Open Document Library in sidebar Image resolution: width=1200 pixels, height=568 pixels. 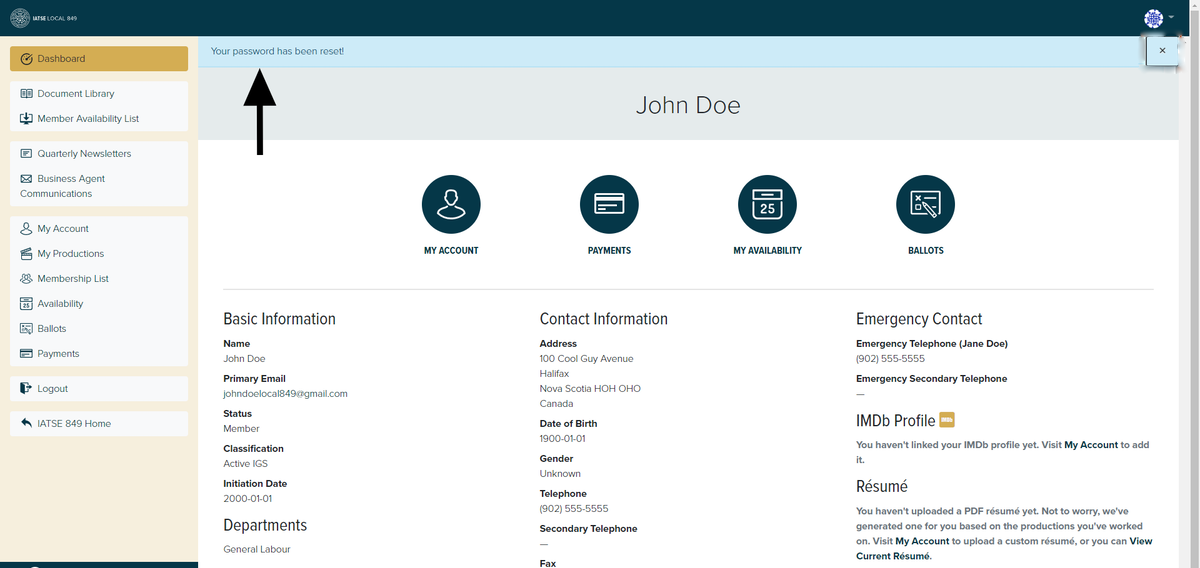99,94
